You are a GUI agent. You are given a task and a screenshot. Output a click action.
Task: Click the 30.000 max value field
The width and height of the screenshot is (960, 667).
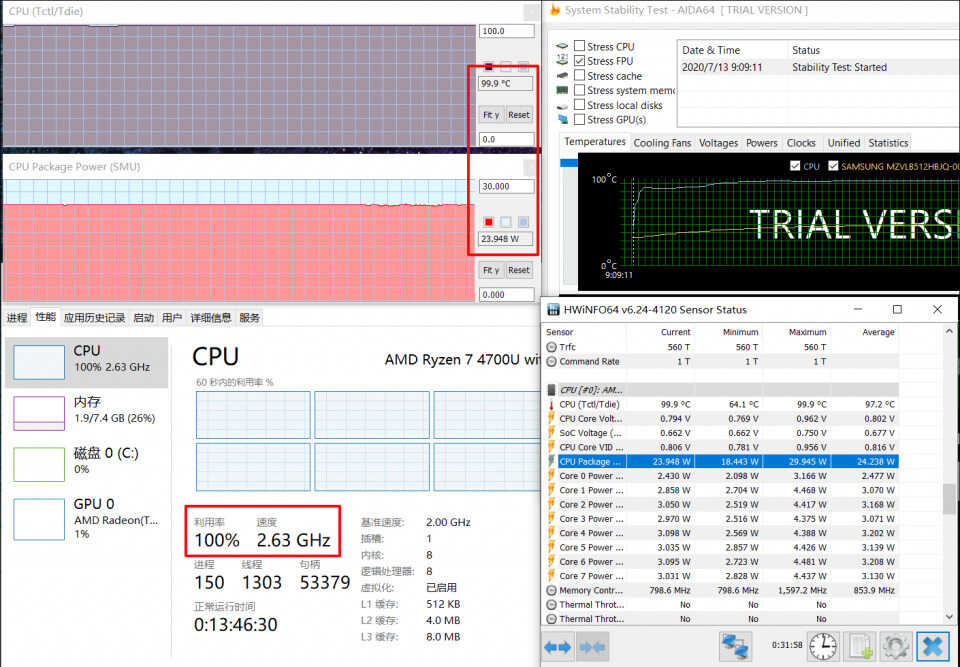[x=506, y=186]
